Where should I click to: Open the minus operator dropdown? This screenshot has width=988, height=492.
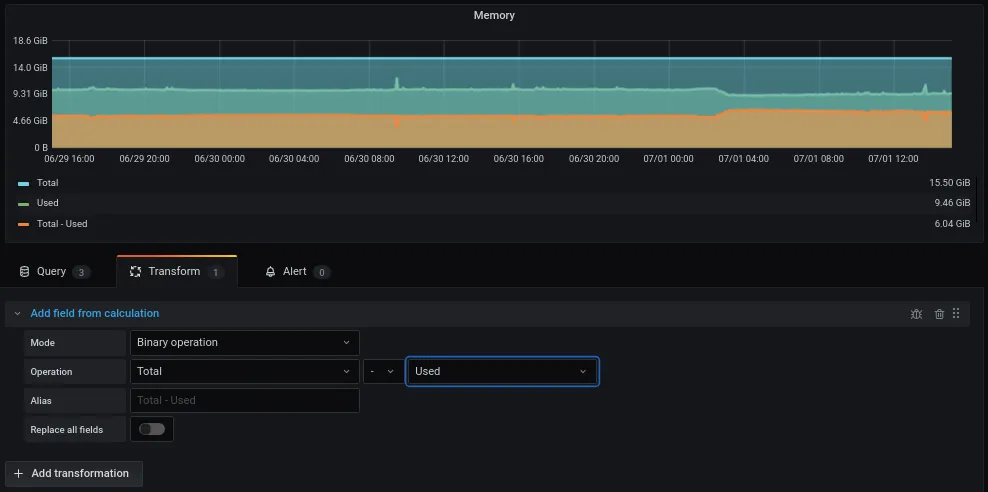[382, 372]
